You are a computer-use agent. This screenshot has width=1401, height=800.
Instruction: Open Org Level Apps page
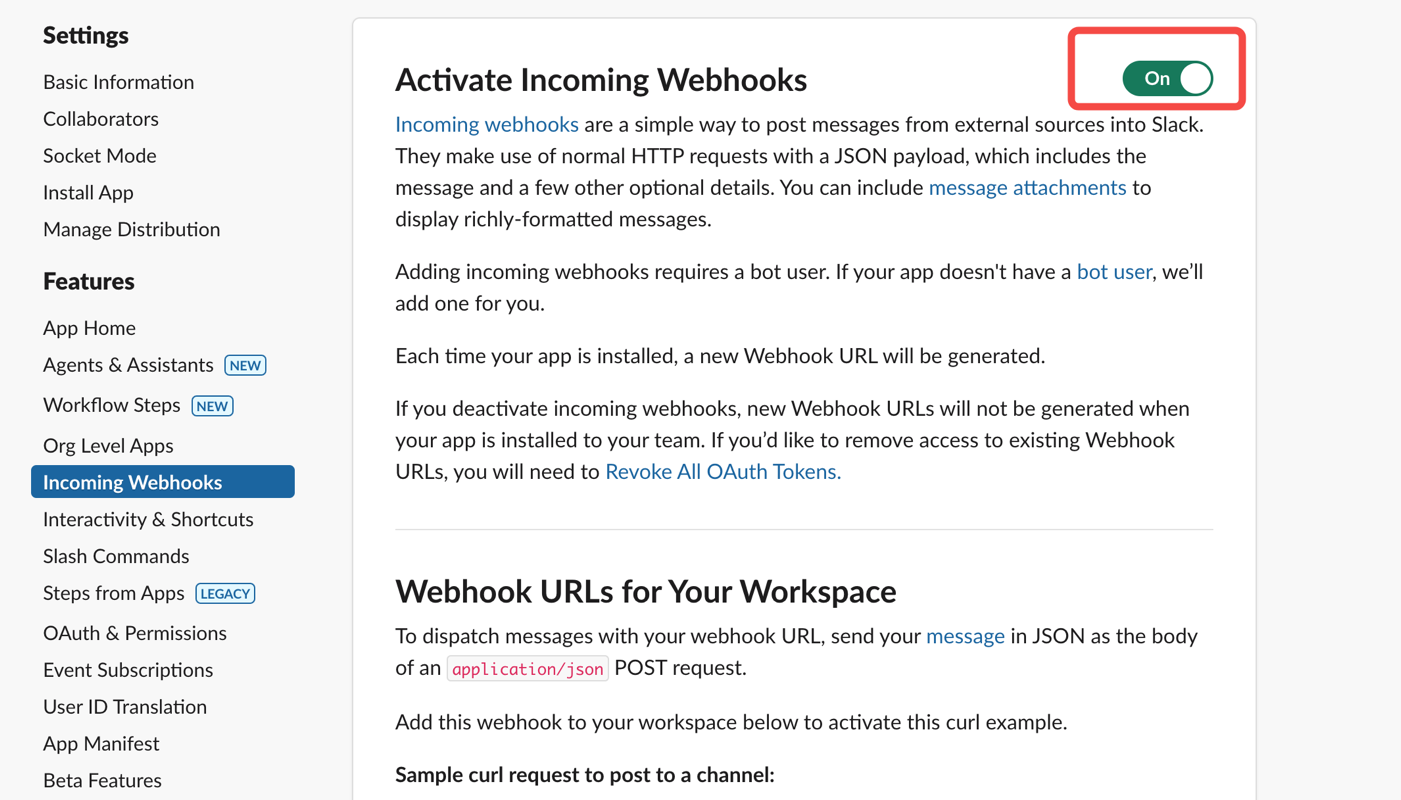[108, 446]
